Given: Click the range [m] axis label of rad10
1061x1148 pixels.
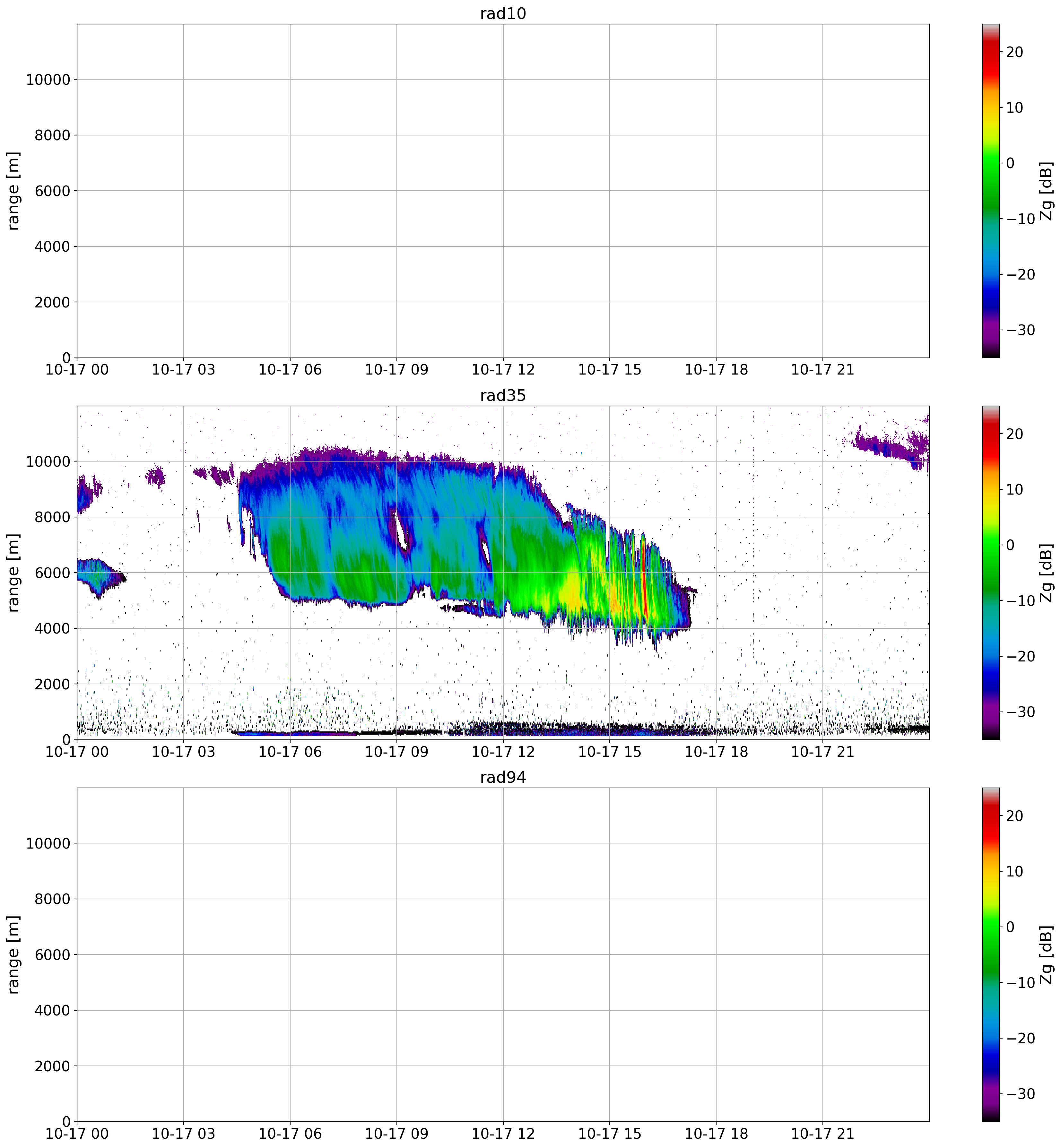Looking at the screenshot, I should [14, 191].
